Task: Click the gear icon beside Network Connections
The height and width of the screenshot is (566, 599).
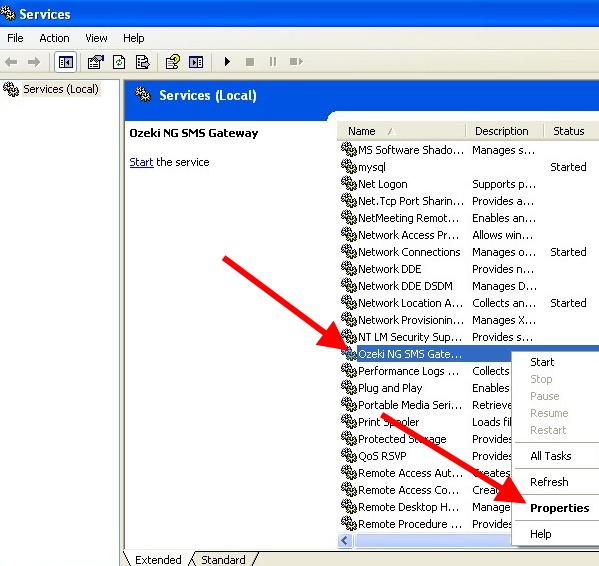Action: click(349, 252)
